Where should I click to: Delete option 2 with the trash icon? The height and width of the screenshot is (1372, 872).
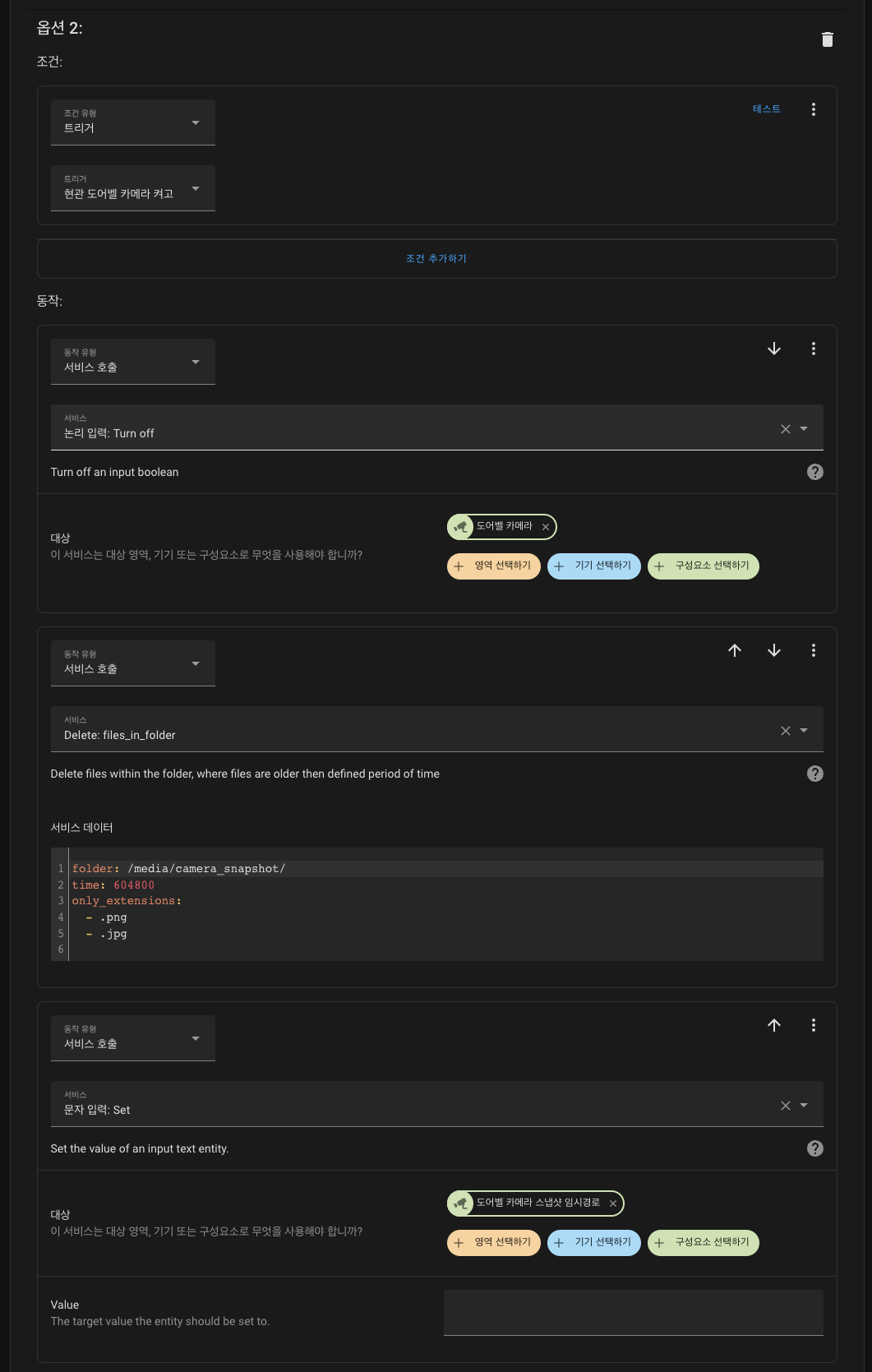[x=827, y=39]
